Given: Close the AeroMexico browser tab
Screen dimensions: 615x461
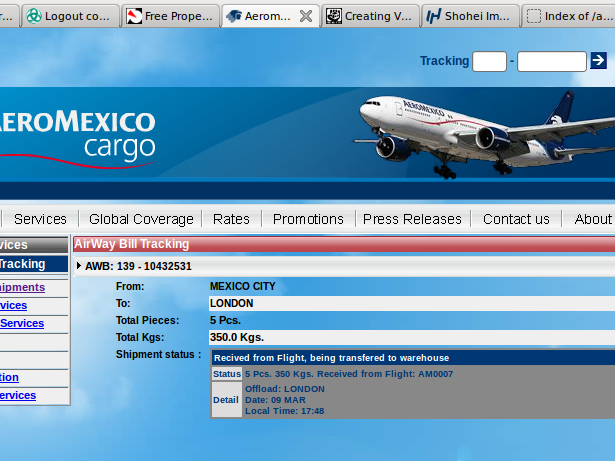Looking at the screenshot, I should tap(306, 16).
